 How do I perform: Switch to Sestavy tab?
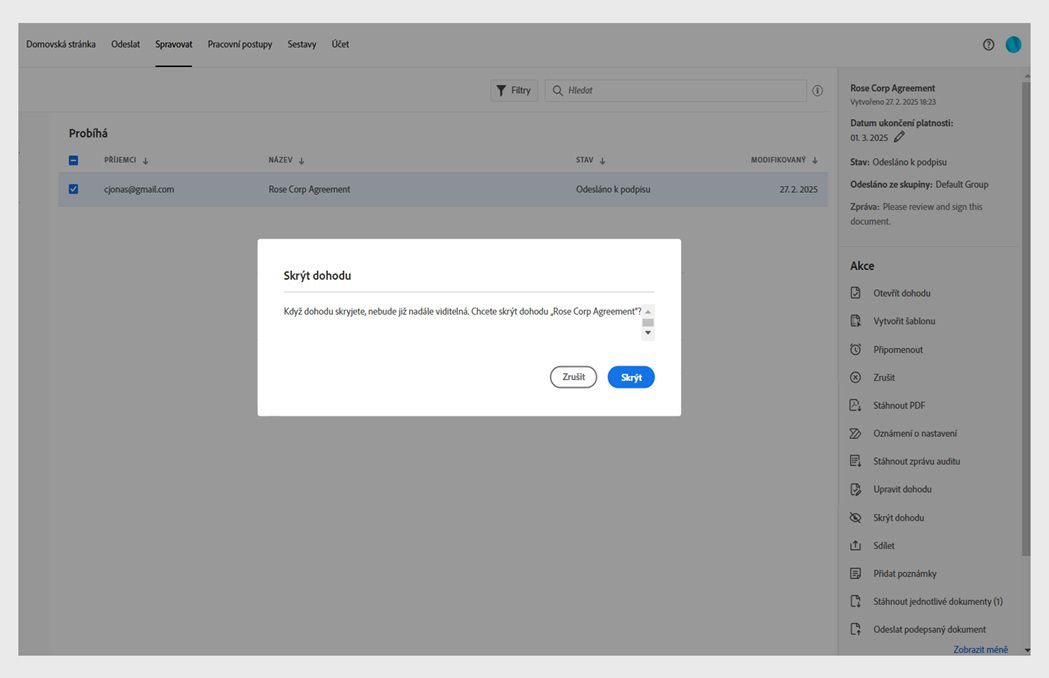click(x=302, y=44)
